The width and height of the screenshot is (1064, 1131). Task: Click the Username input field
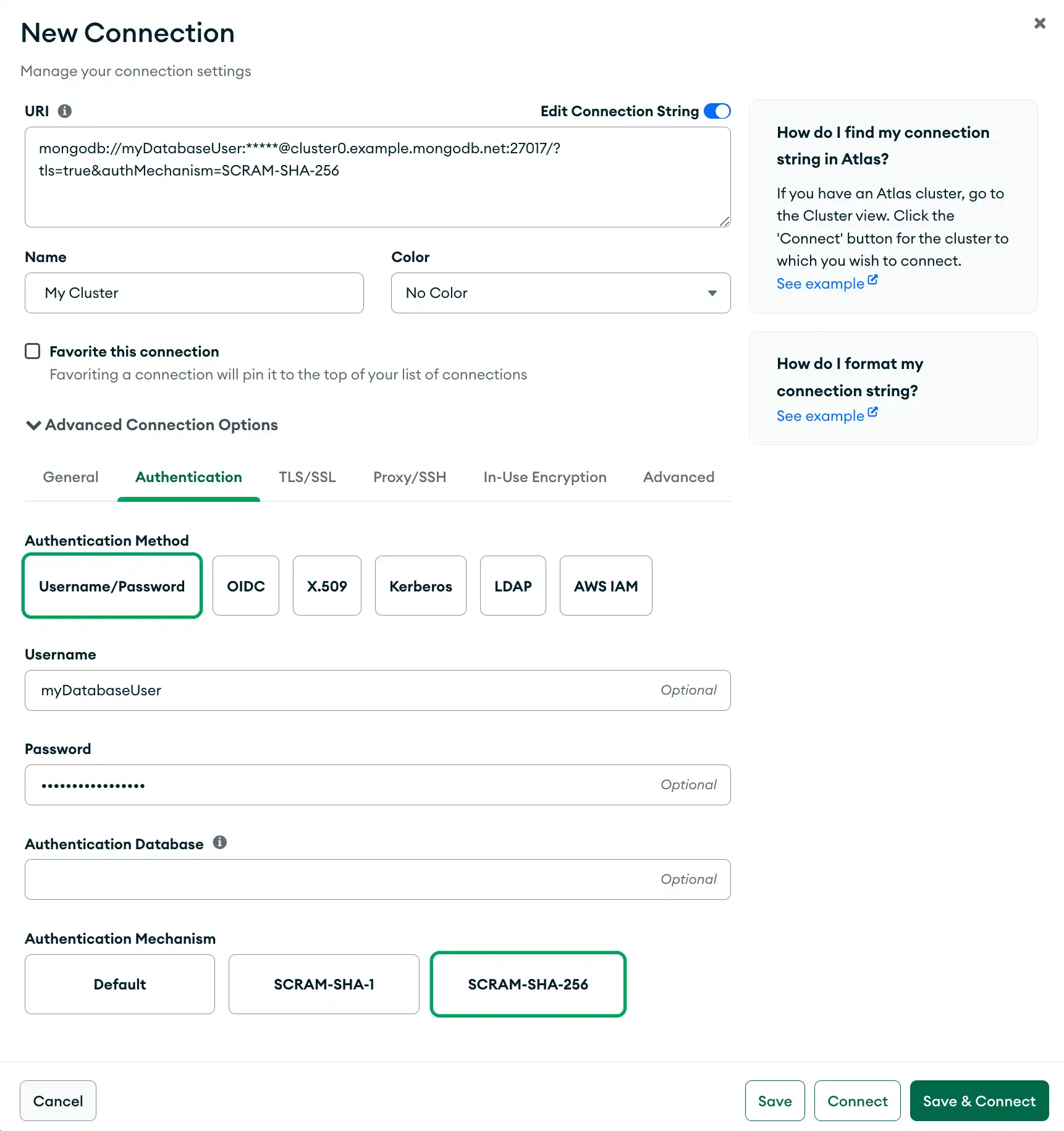tap(378, 690)
